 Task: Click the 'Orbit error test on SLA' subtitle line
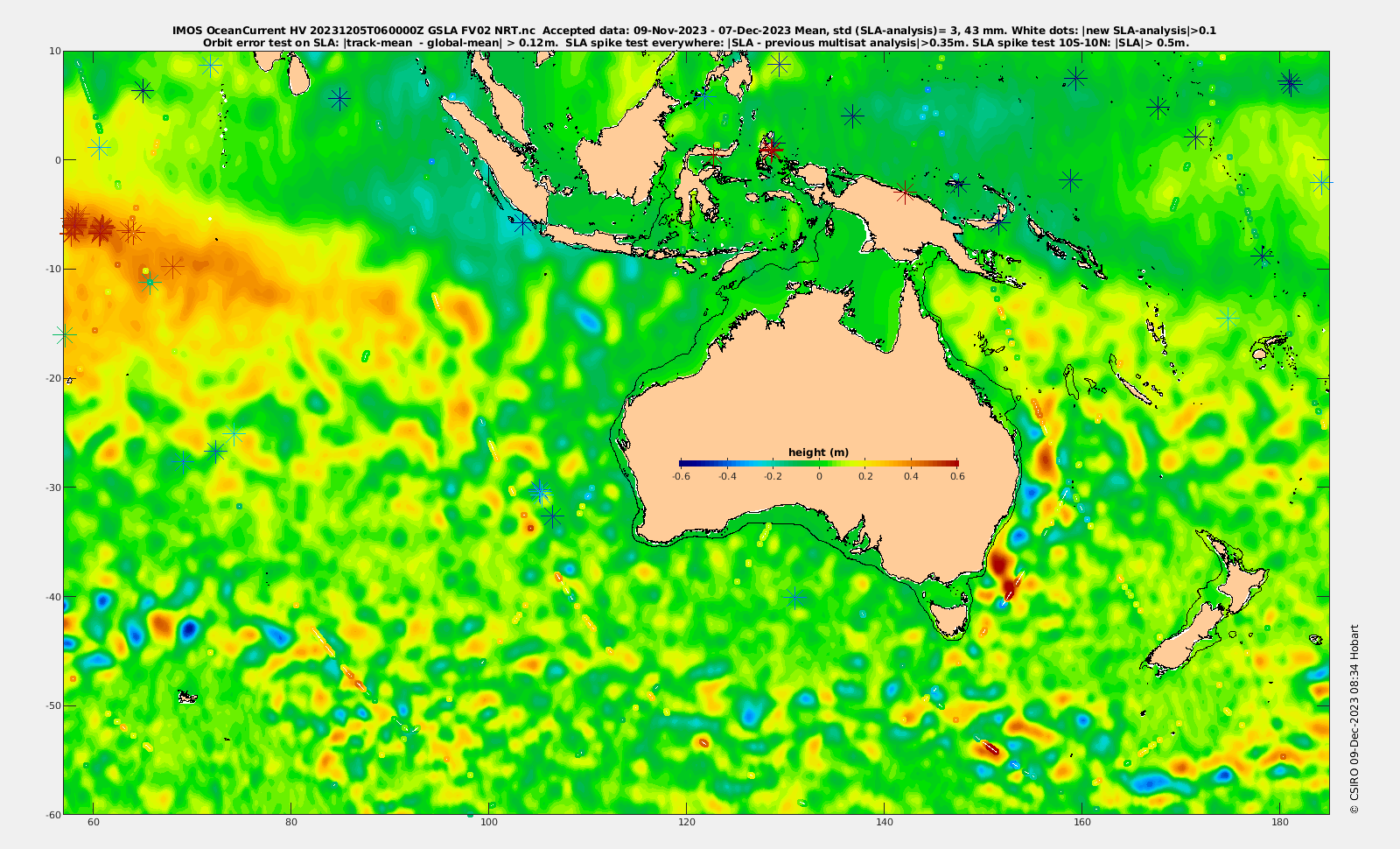click(x=696, y=42)
